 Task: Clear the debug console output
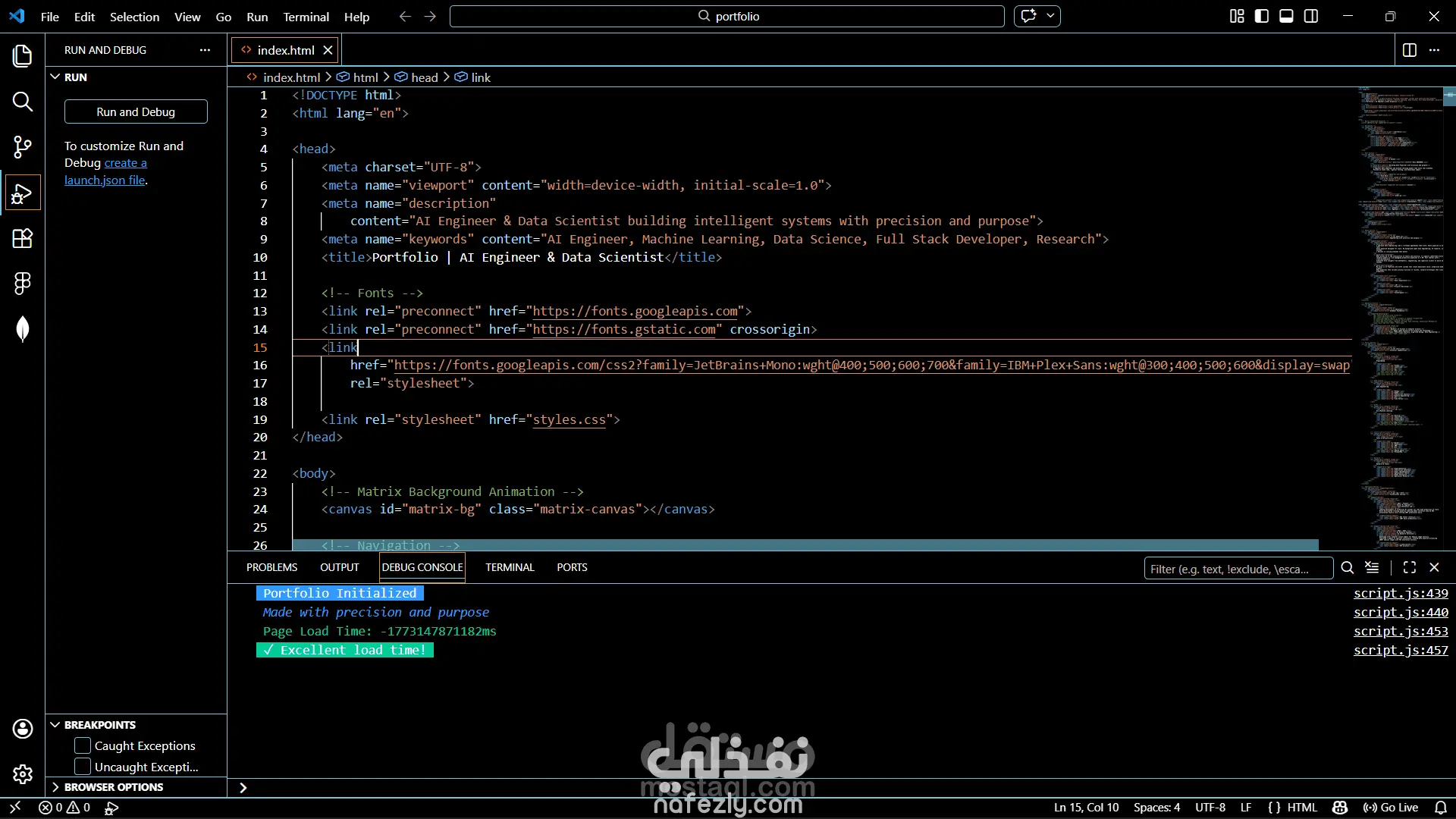coord(1372,567)
